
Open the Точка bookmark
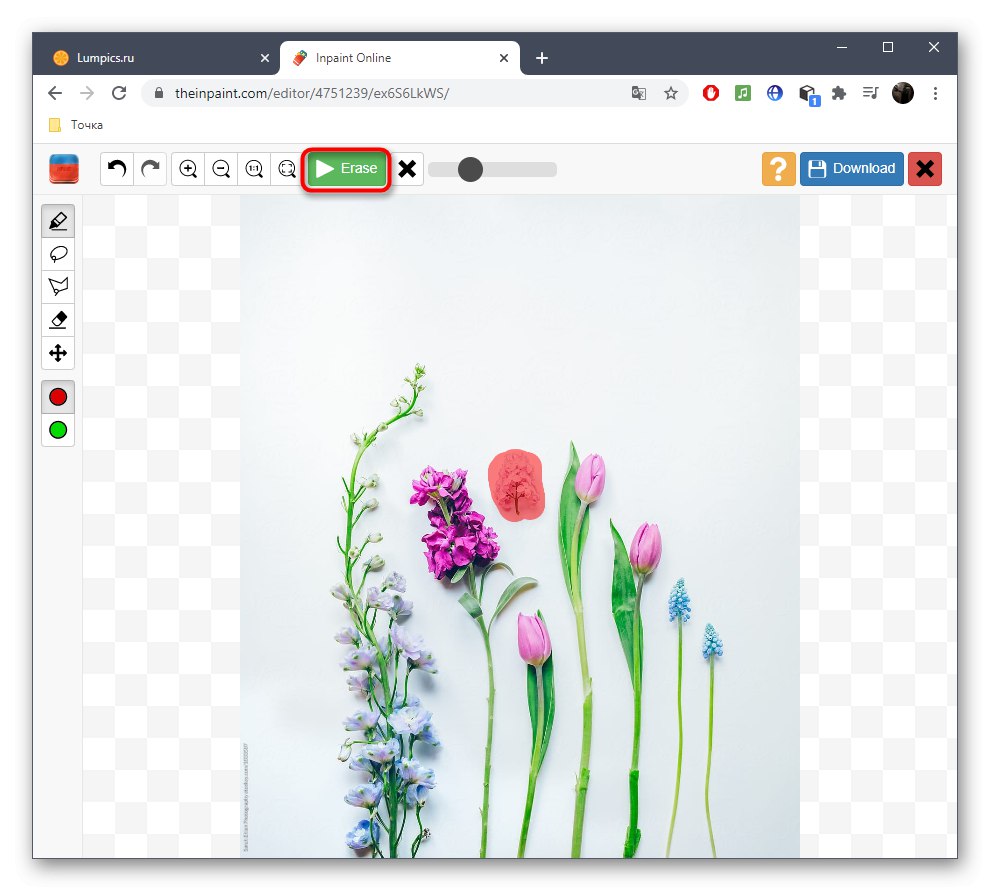(74, 124)
